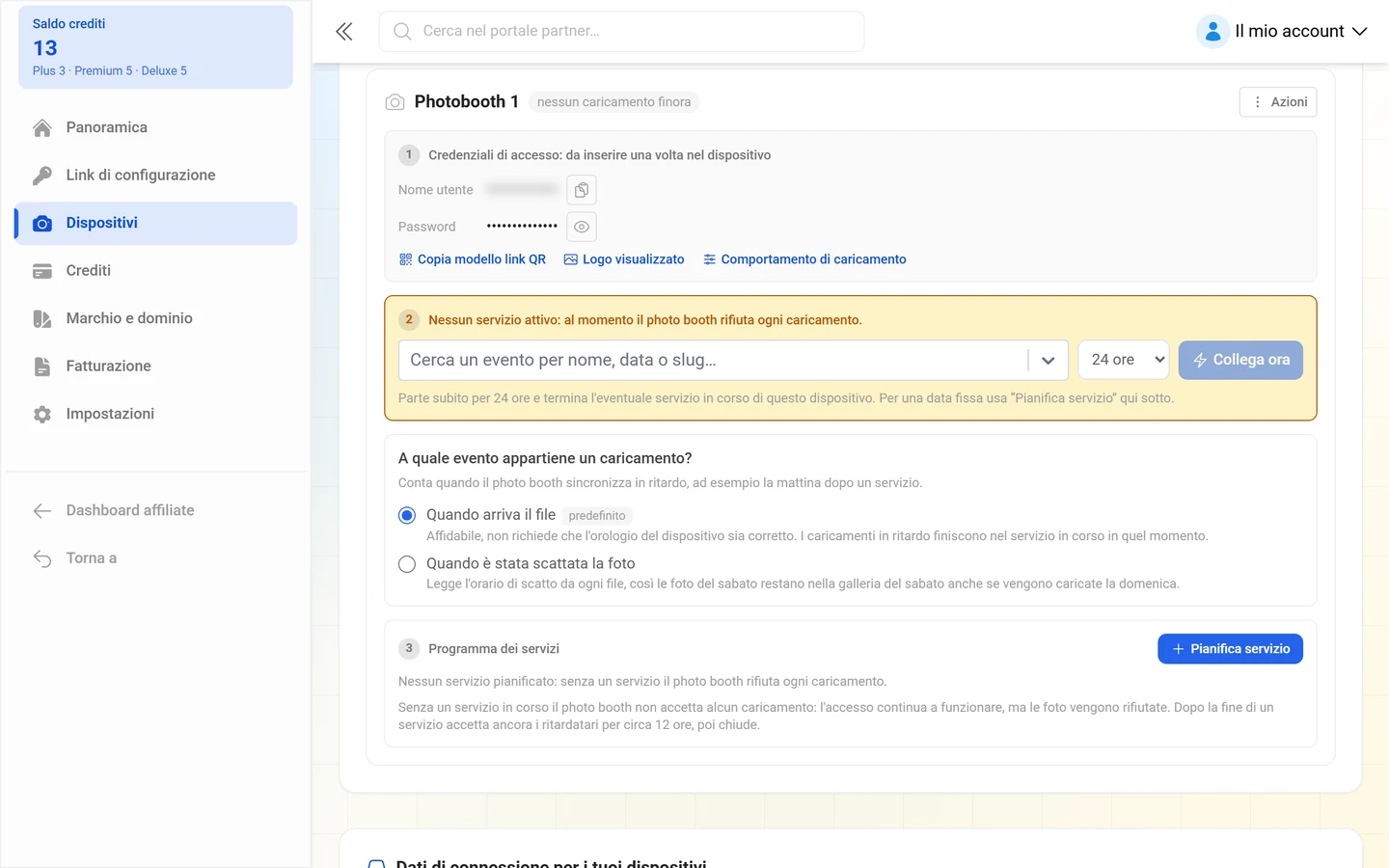
Task: Open 'Comportamento di caricamento' link
Action: [x=804, y=259]
